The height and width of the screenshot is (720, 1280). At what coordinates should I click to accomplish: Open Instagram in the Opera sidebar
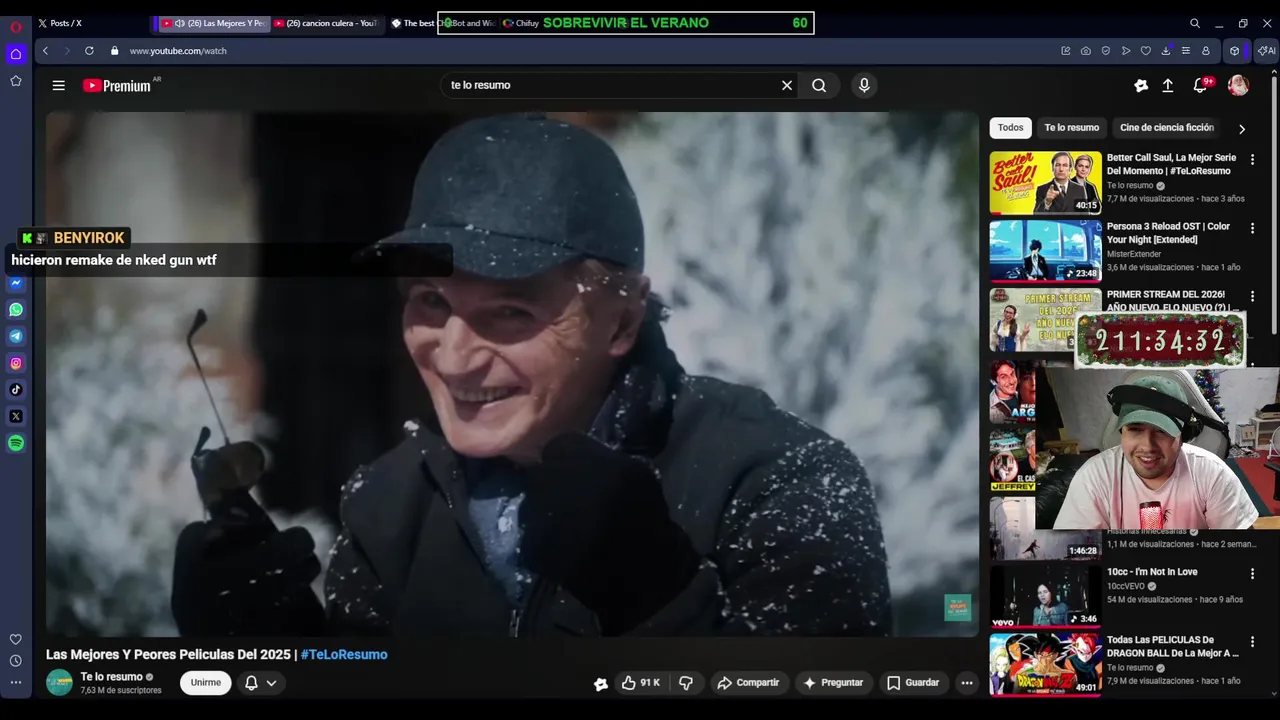(x=16, y=363)
